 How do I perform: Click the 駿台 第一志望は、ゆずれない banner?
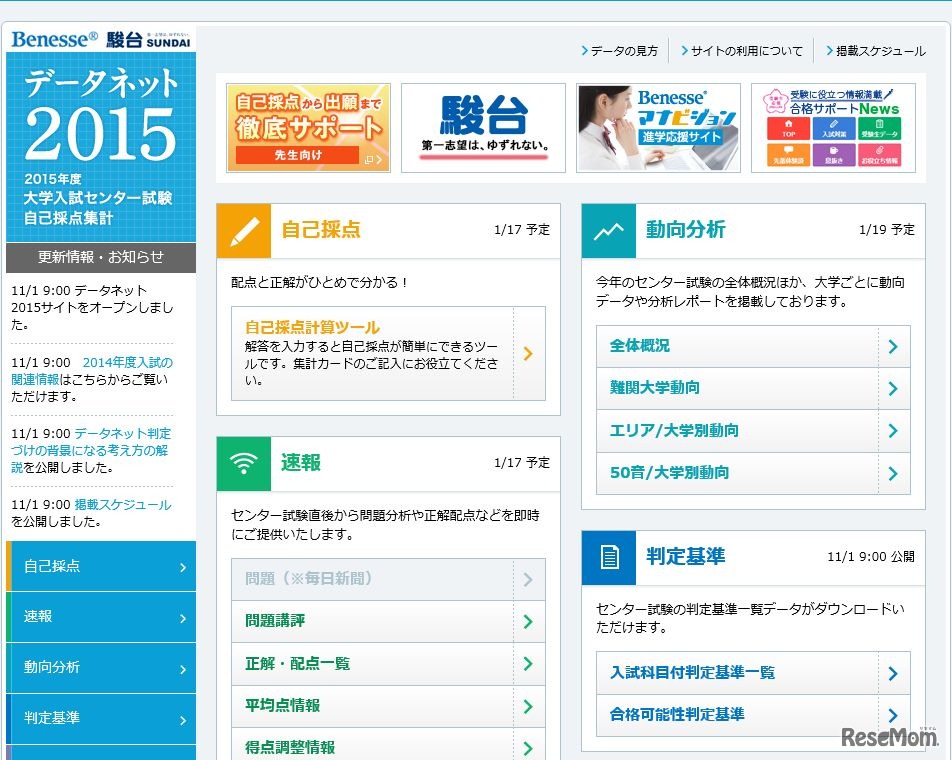coord(483,125)
